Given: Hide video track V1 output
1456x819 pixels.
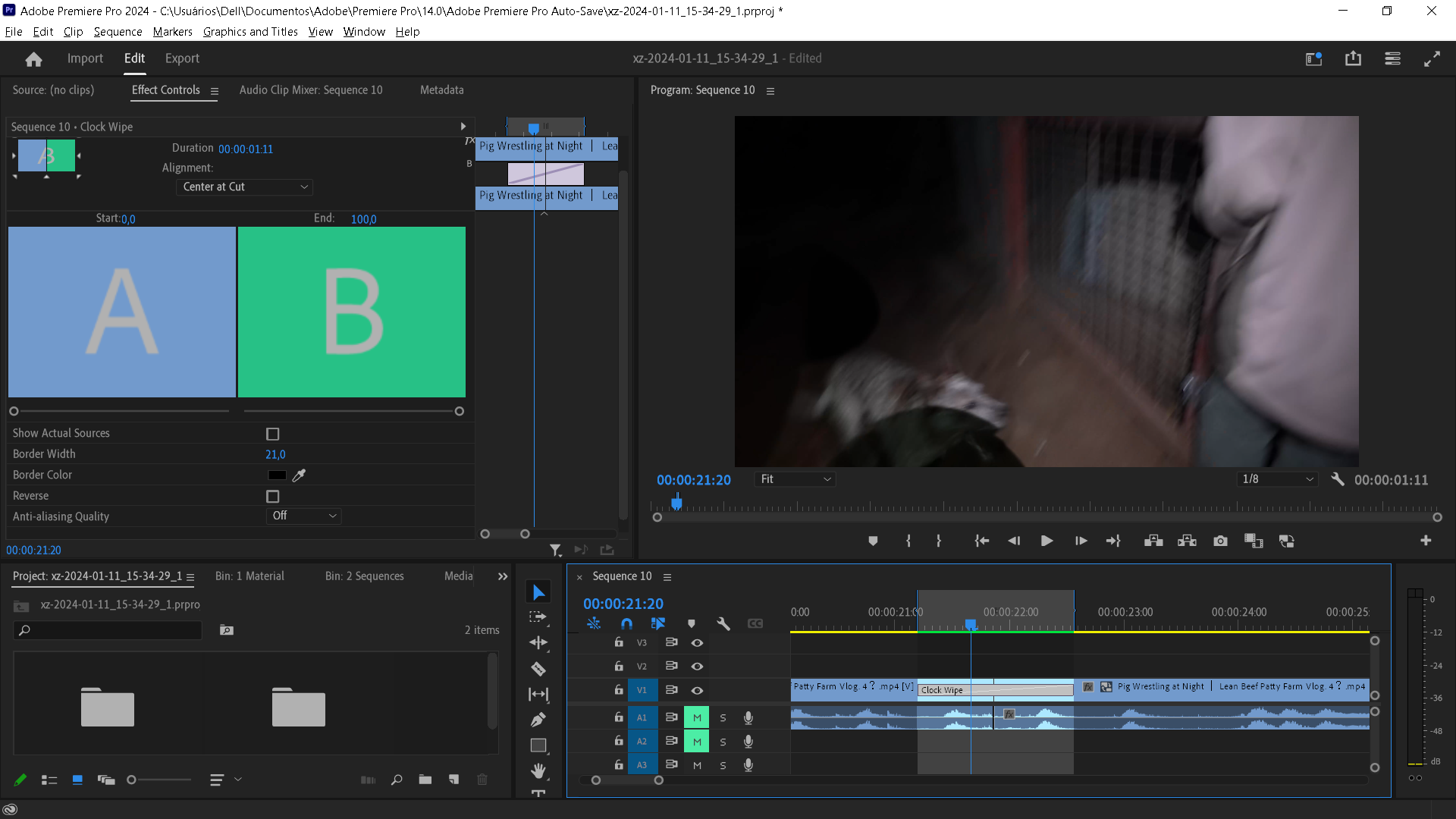Looking at the screenshot, I should coord(697,690).
